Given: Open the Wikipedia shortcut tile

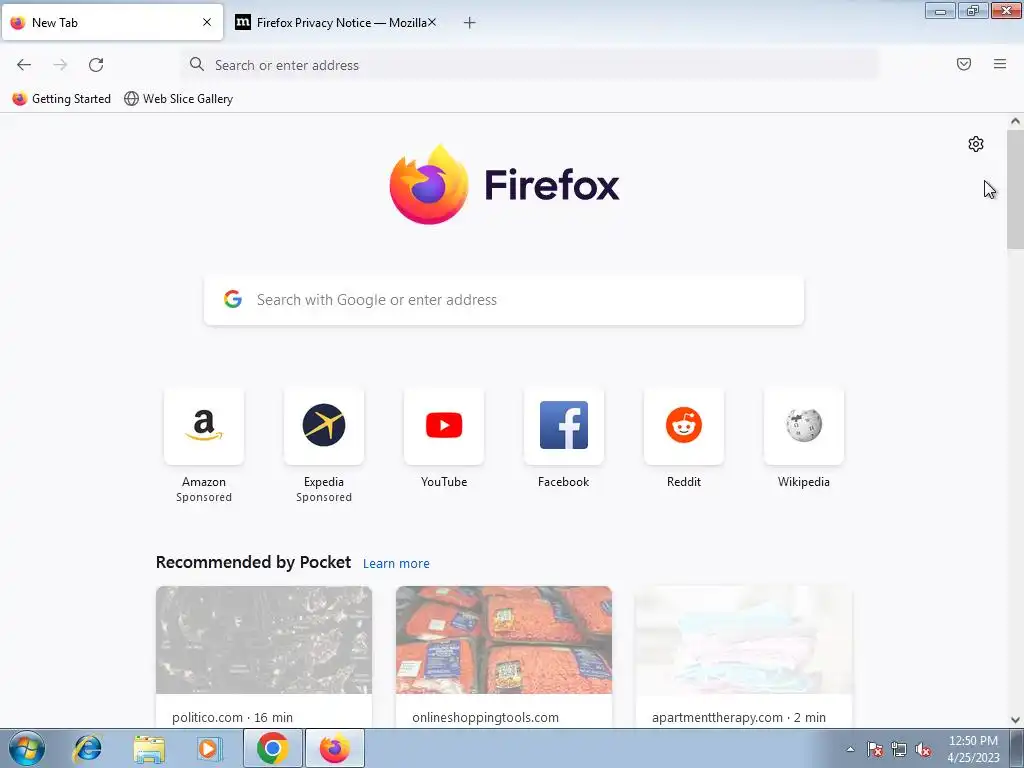Looking at the screenshot, I should pos(804,426).
